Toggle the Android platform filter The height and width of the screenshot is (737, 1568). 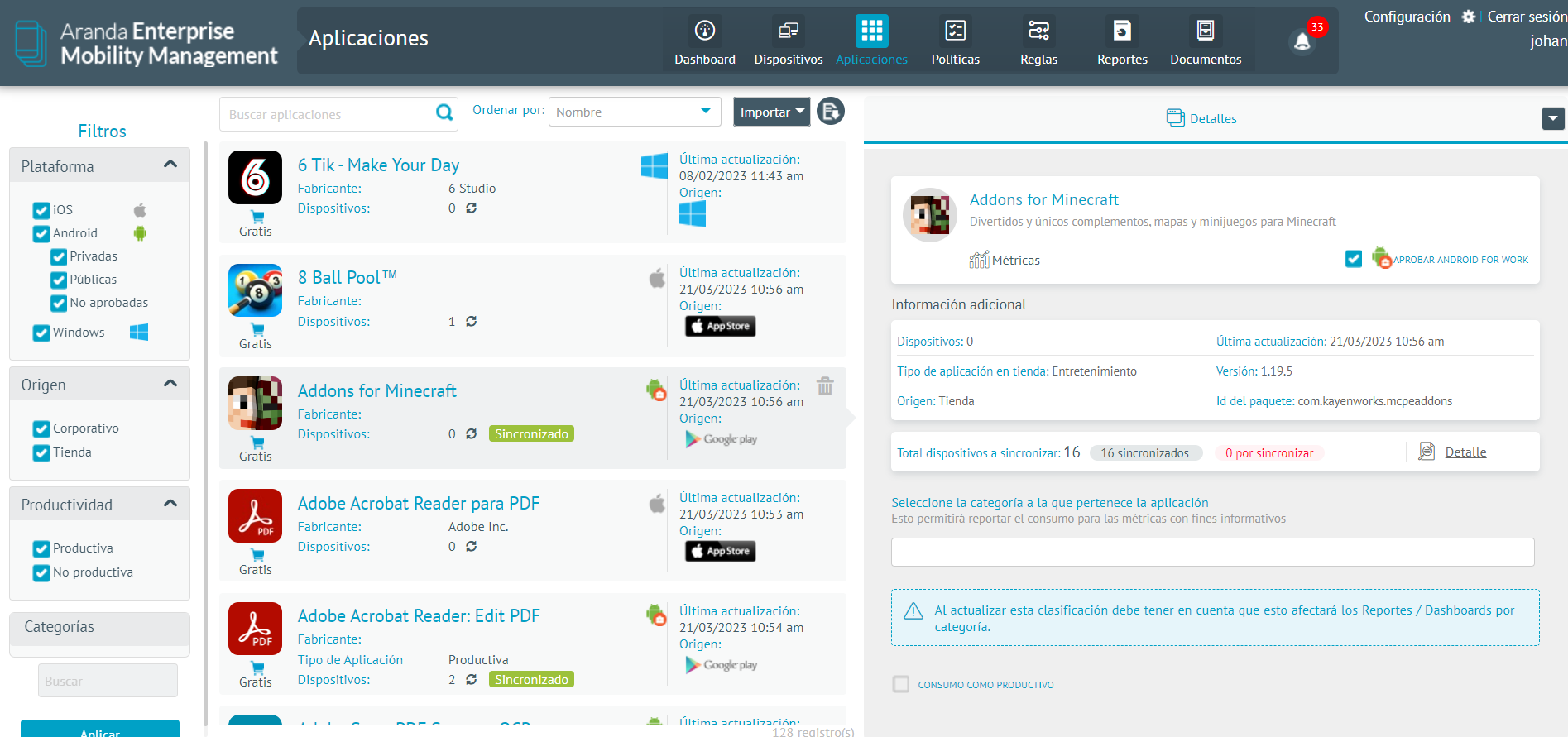41,234
